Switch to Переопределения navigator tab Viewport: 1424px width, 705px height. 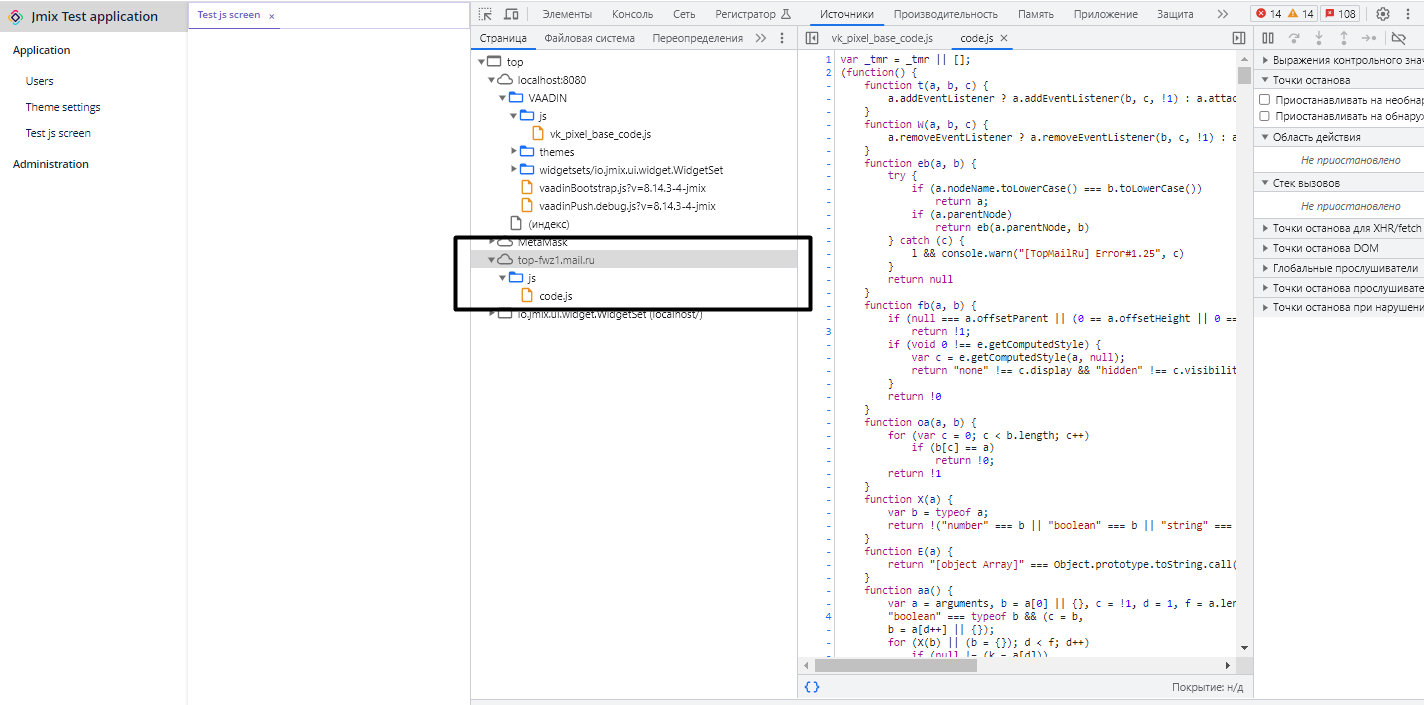pyautogui.click(x=697, y=38)
